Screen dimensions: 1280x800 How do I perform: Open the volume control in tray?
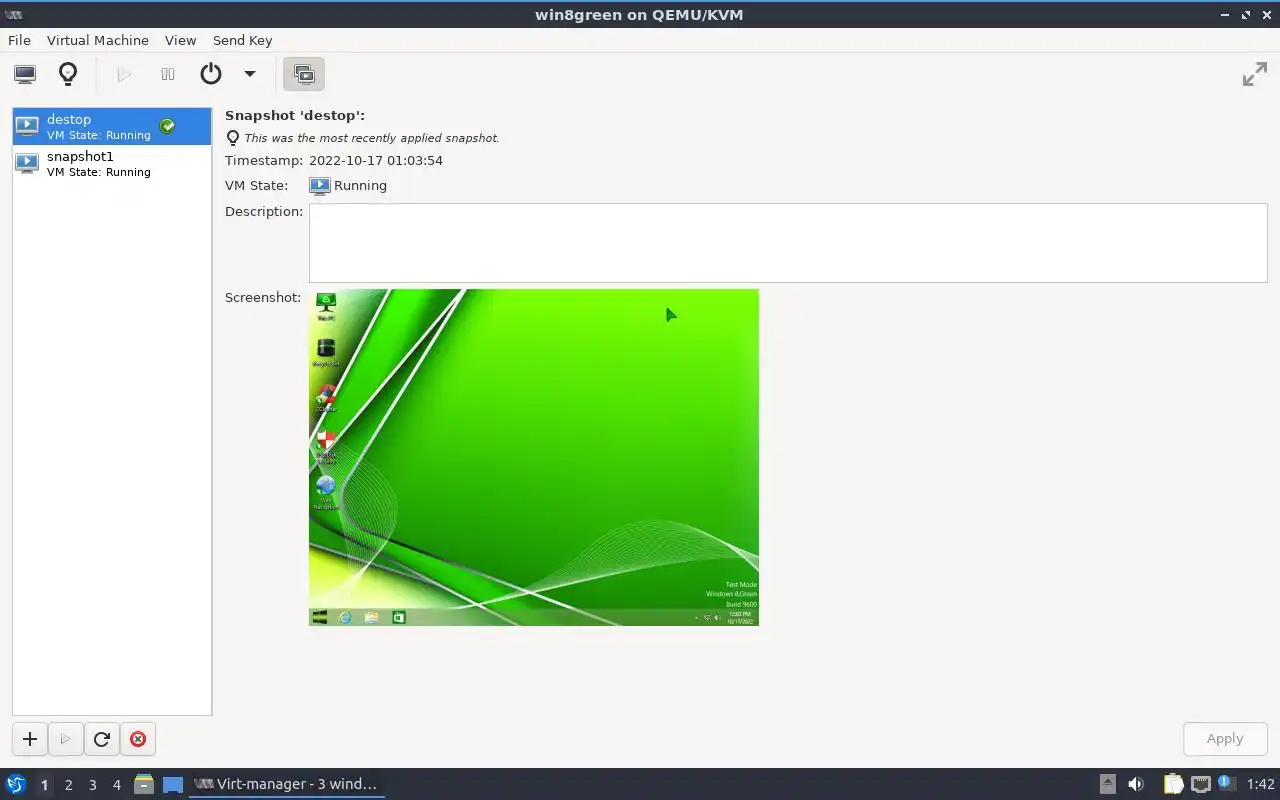point(1136,784)
